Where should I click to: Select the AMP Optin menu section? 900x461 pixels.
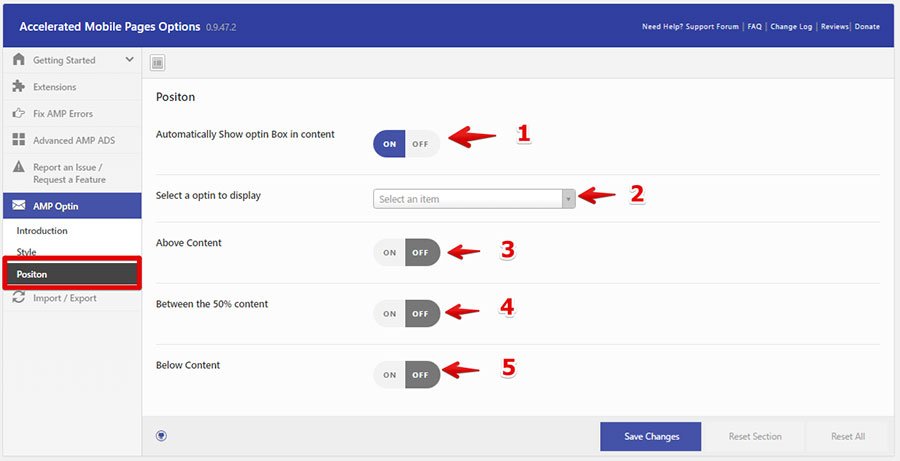pos(72,206)
